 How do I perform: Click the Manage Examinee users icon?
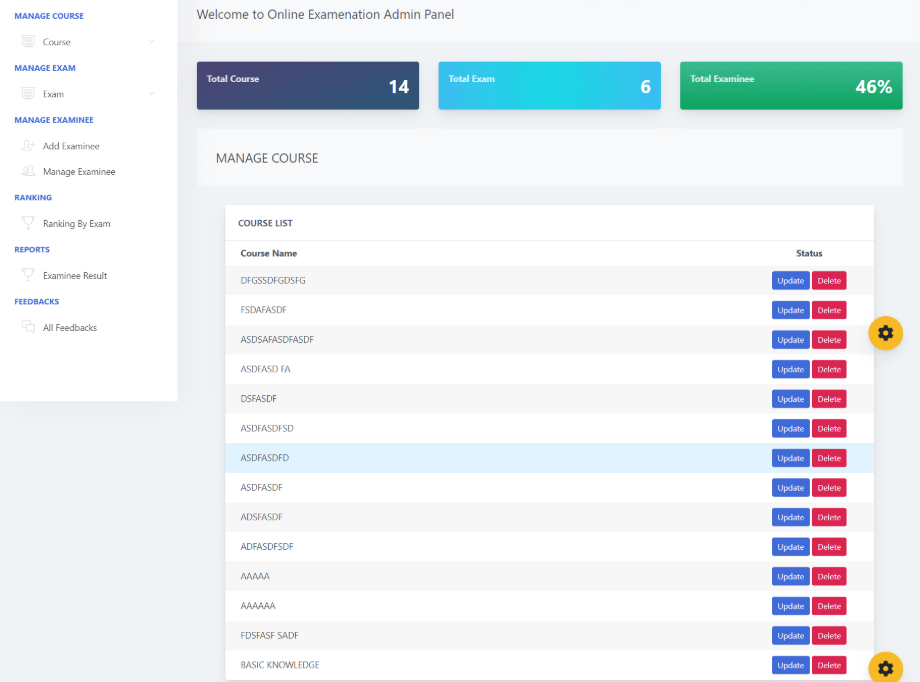pyautogui.click(x=28, y=172)
